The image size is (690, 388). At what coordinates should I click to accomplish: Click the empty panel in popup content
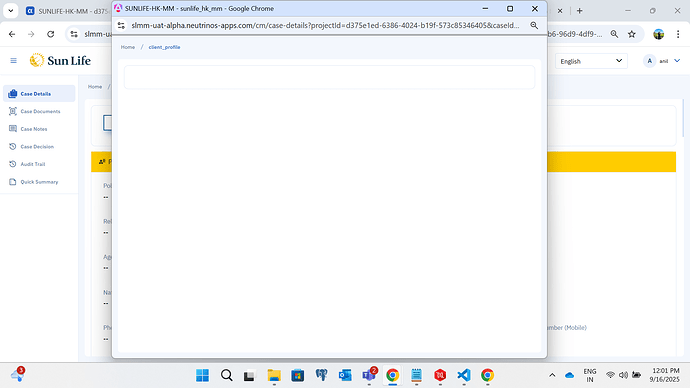(330, 77)
